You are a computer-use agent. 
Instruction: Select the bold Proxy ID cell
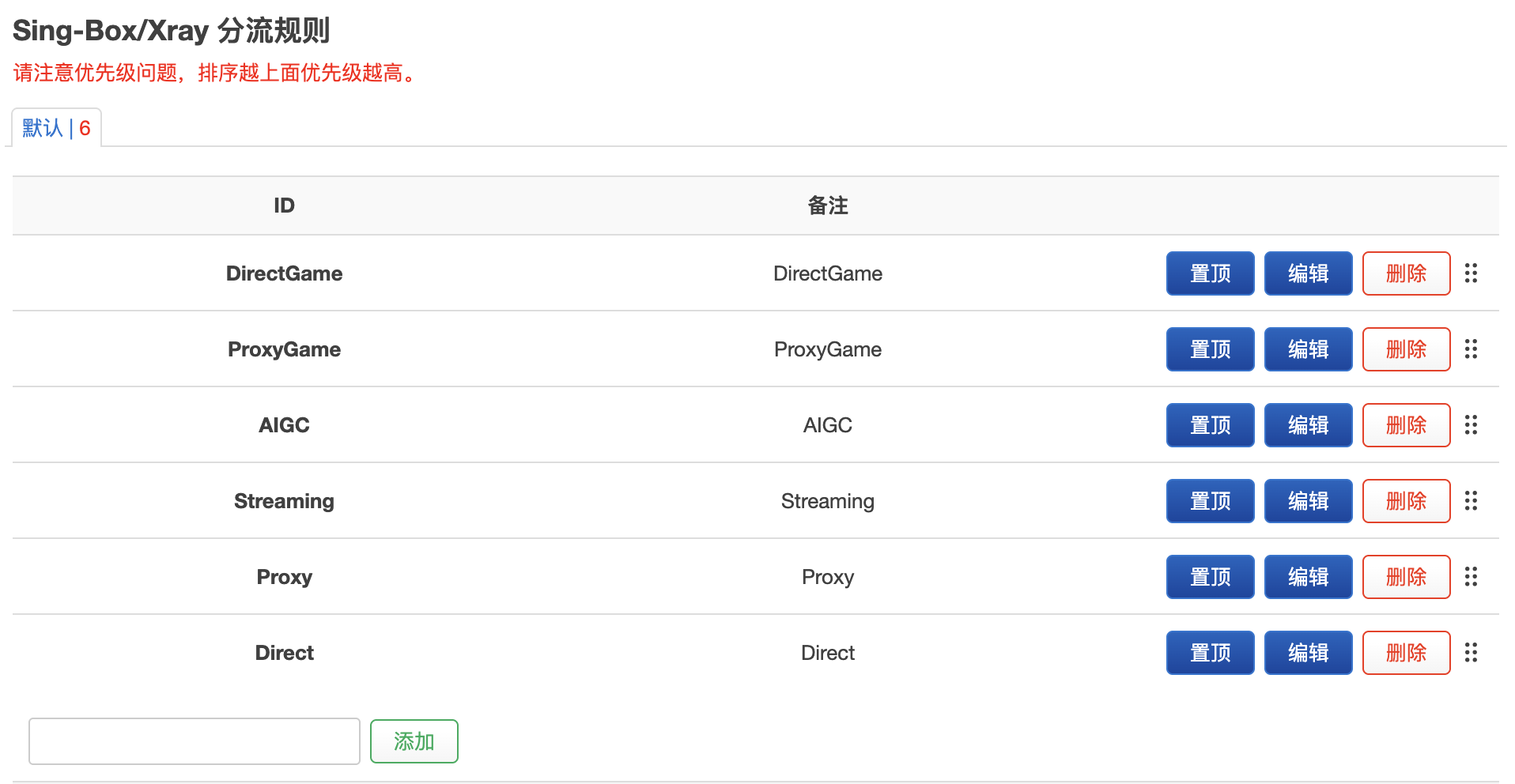click(x=284, y=577)
